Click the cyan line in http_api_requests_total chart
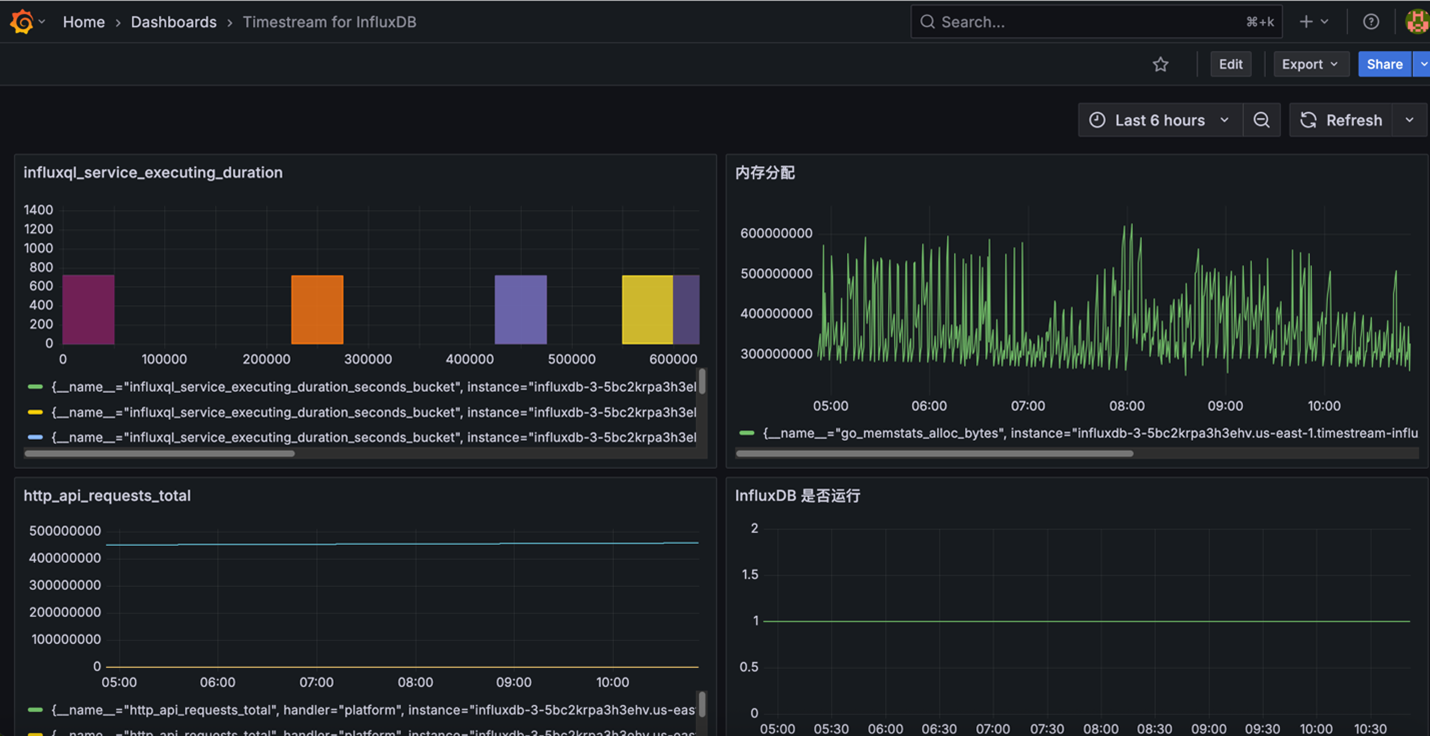The width and height of the screenshot is (1430, 736). click(402, 544)
